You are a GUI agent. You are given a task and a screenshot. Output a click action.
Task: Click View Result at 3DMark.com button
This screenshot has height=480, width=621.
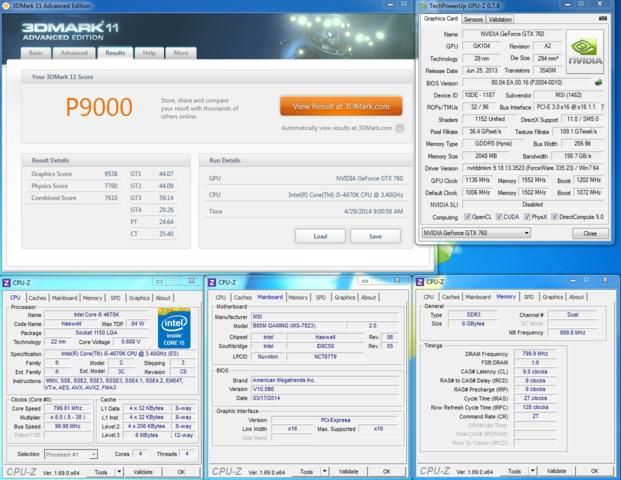pyautogui.click(x=341, y=106)
